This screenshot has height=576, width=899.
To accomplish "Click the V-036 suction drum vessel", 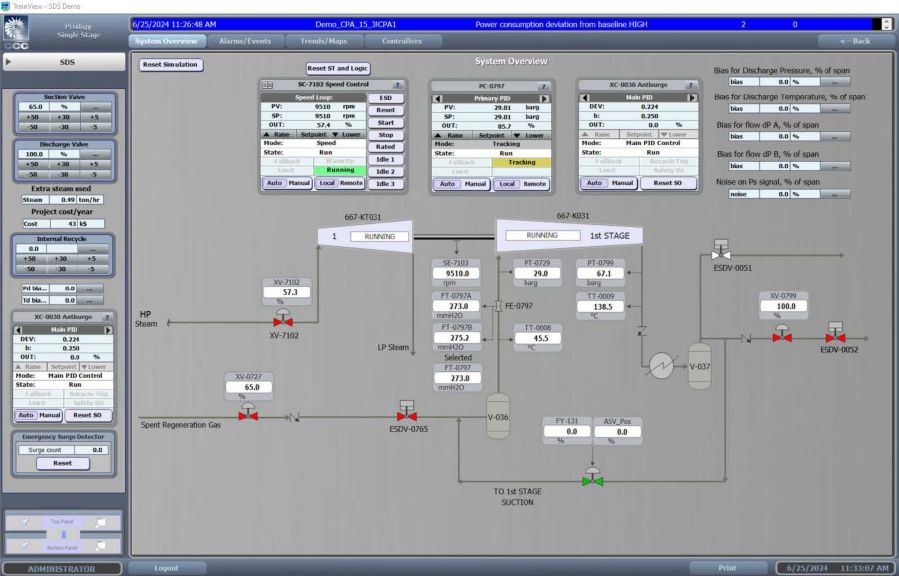I will tap(498, 416).
